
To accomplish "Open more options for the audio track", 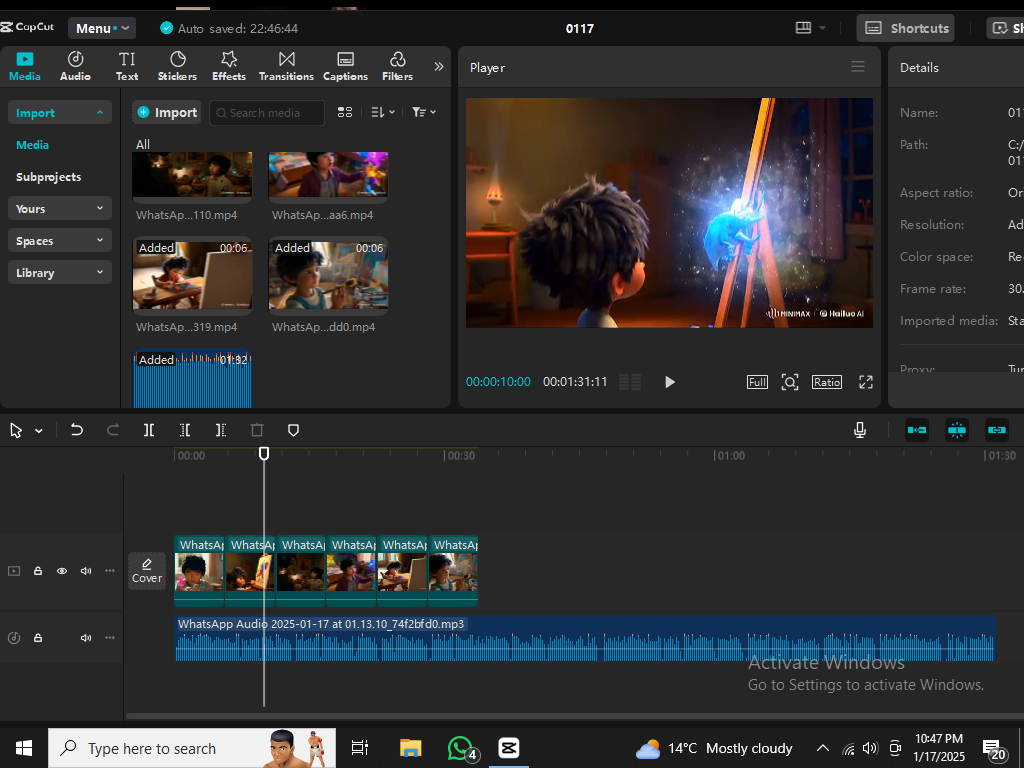I will [110, 637].
